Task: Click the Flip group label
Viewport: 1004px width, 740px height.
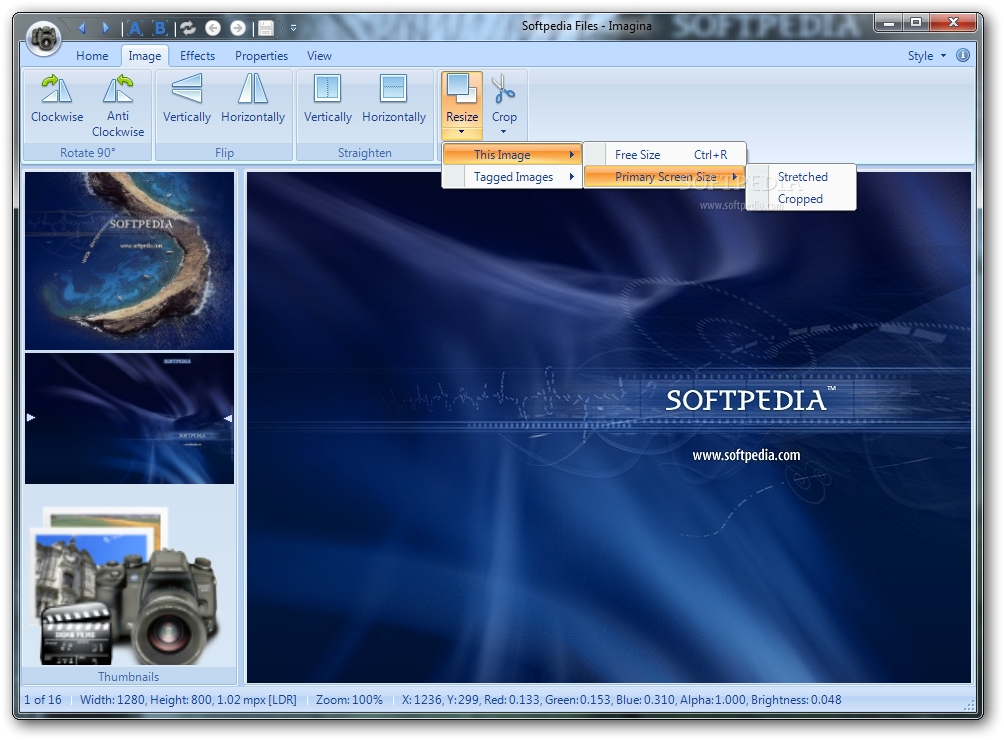Action: [224, 152]
